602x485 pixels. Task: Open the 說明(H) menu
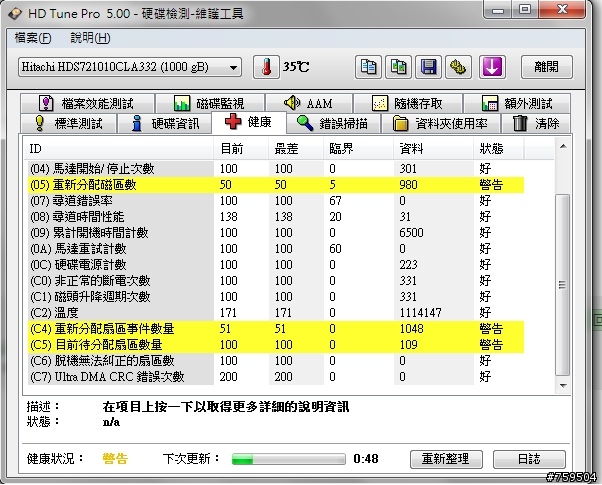90,38
